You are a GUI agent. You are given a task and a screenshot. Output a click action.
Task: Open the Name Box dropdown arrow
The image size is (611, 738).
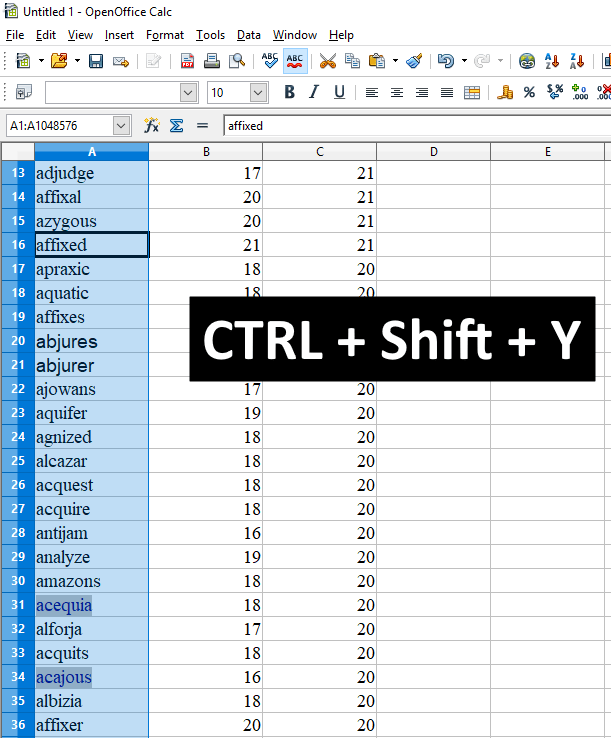point(121,126)
